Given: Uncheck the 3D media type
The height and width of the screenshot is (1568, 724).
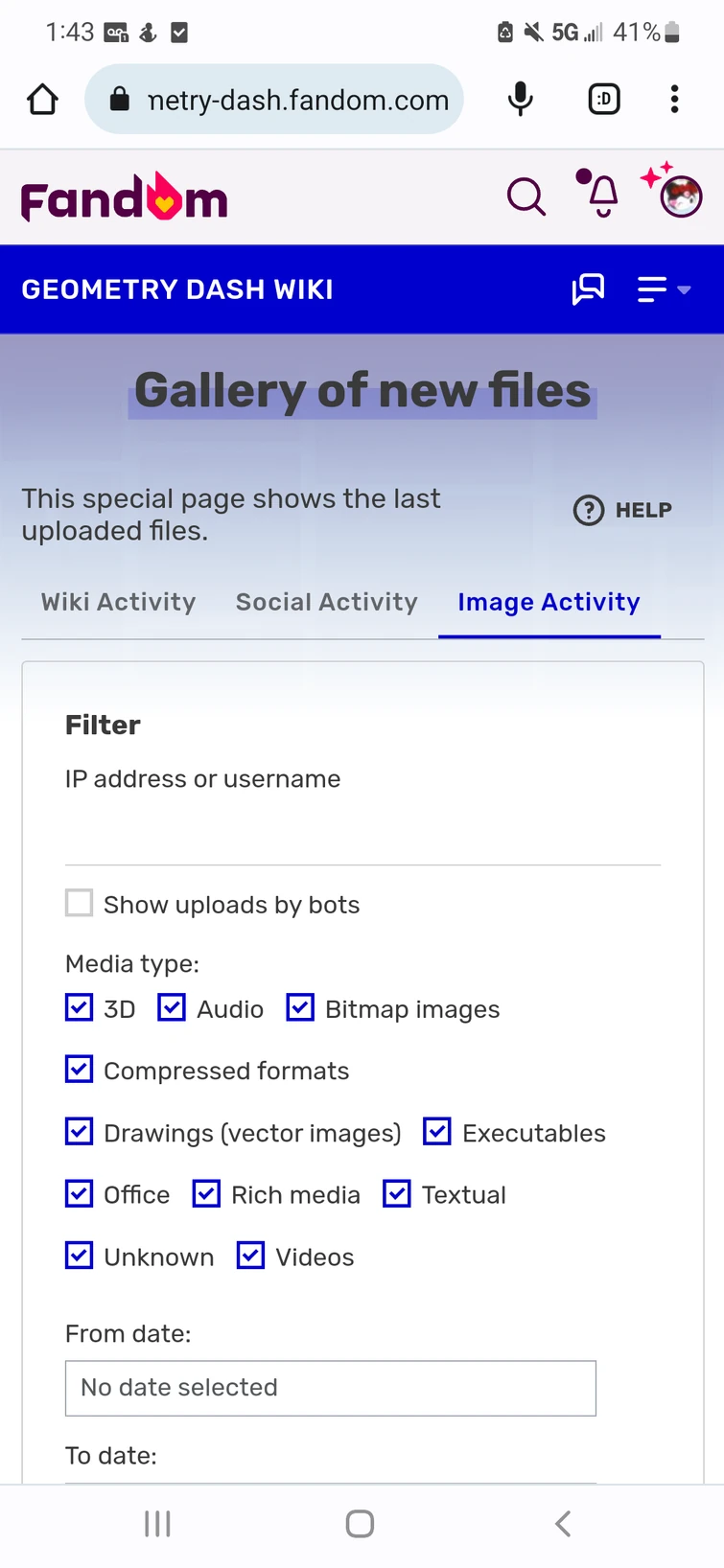Looking at the screenshot, I should pyautogui.click(x=79, y=1007).
